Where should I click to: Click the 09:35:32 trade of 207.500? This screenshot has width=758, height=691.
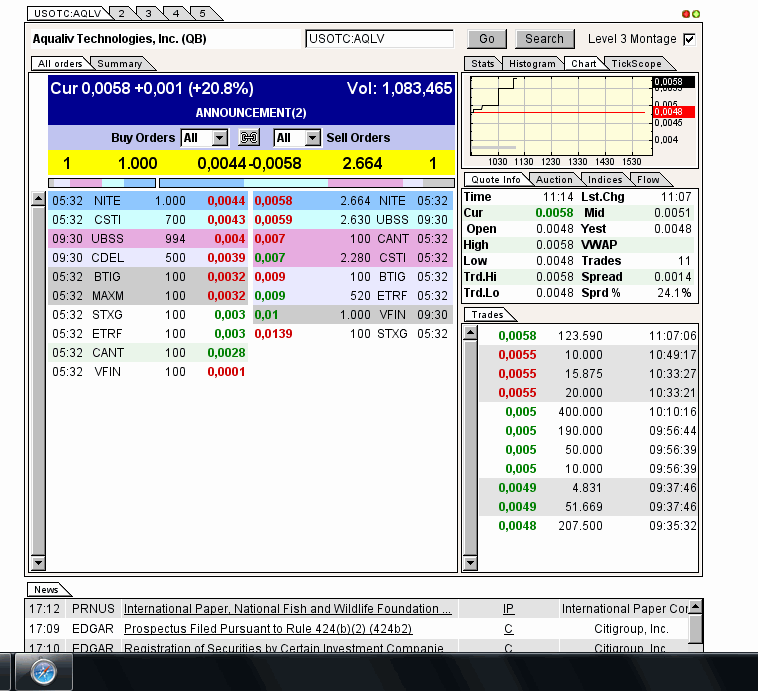(x=588, y=526)
